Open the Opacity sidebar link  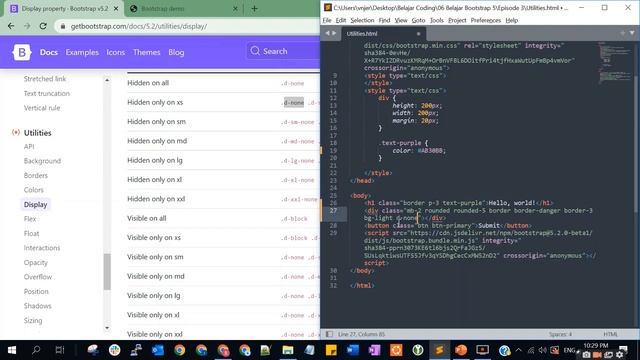(36, 262)
